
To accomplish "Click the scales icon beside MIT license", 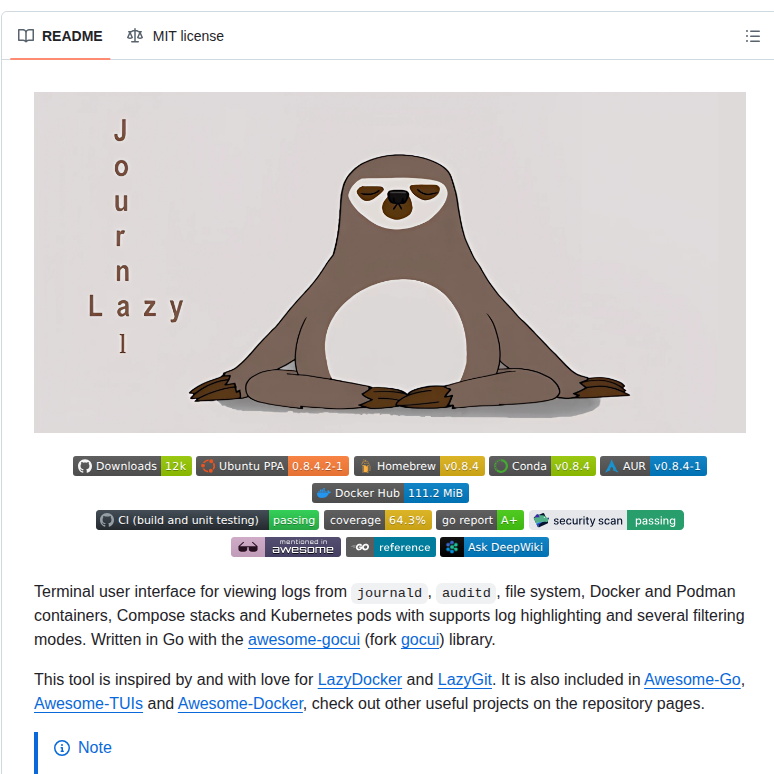I will (135, 36).
